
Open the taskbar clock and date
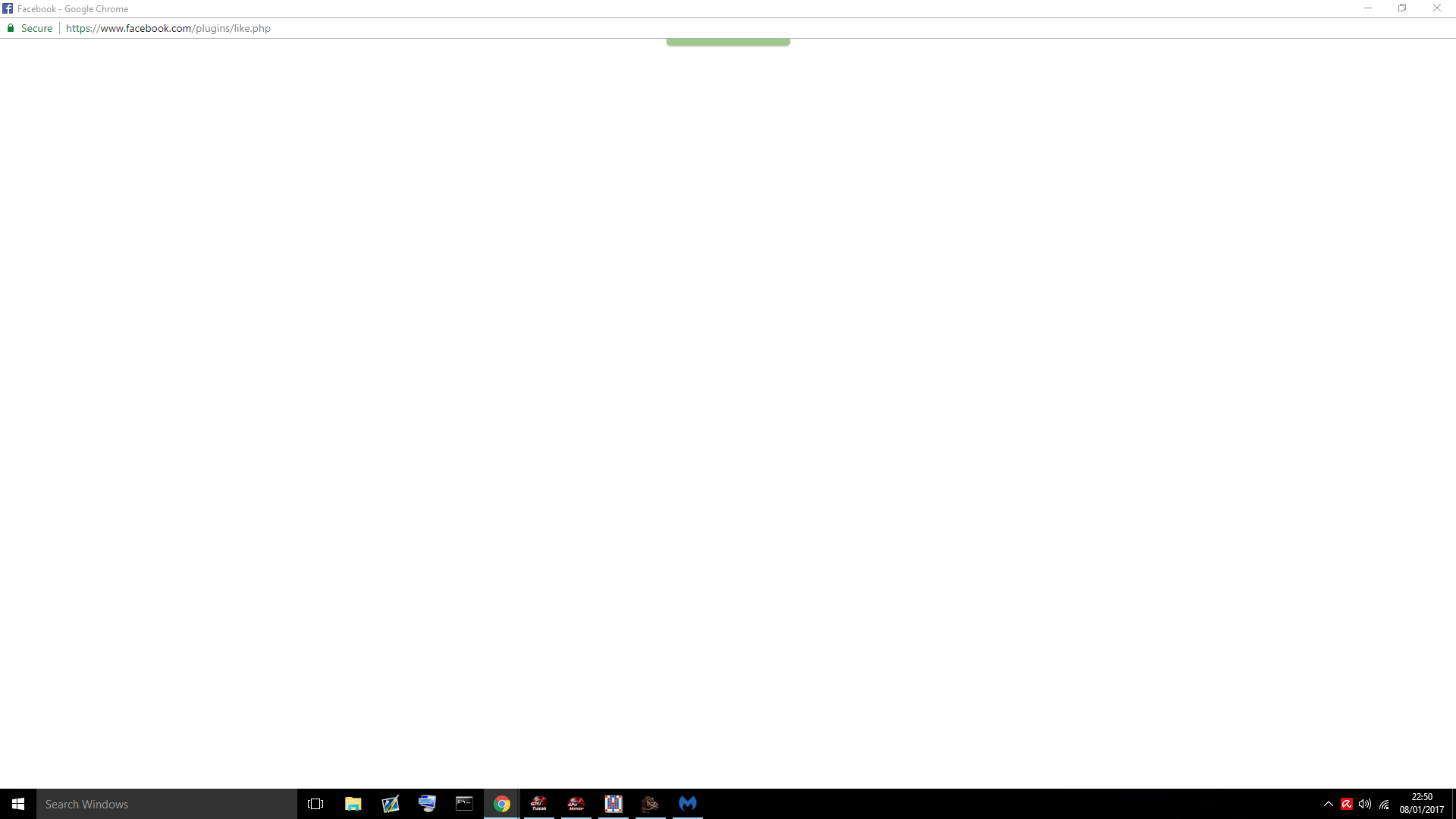1422,804
